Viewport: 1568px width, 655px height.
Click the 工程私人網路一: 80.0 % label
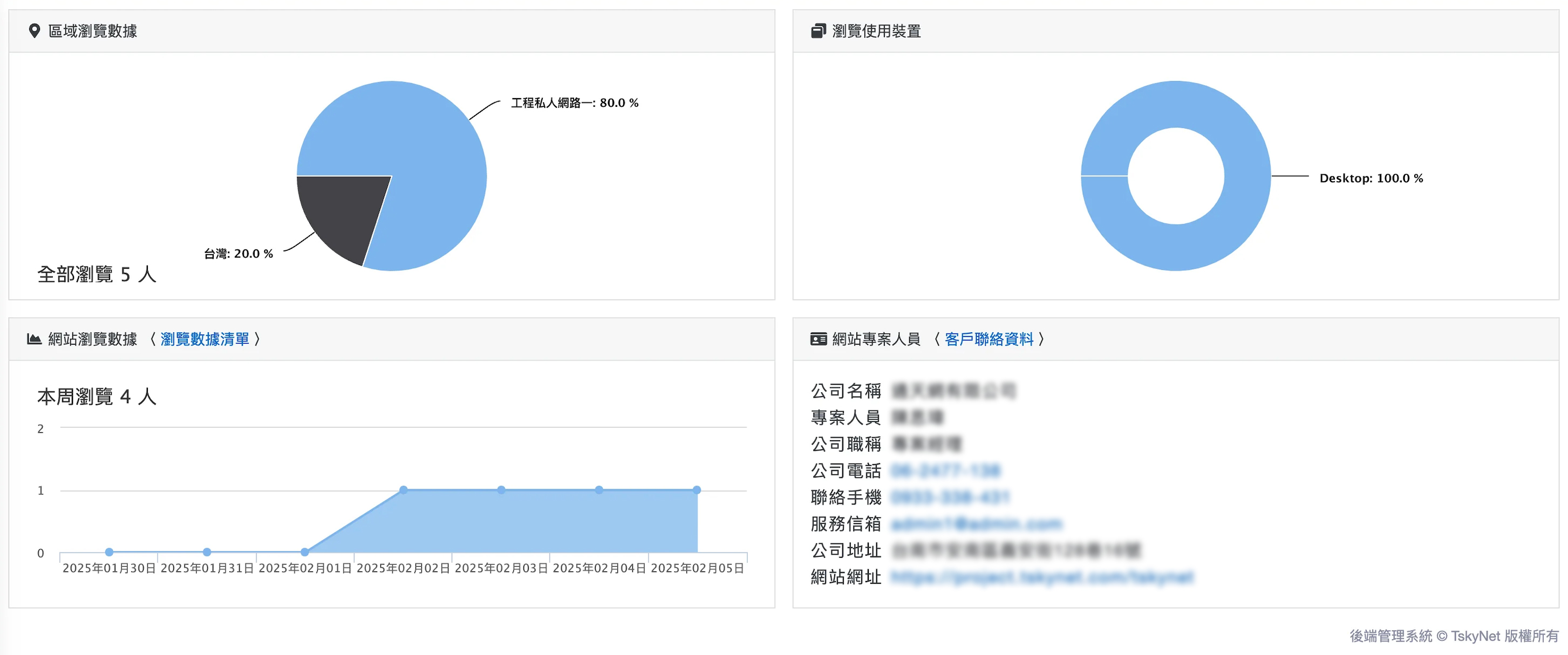[x=575, y=103]
